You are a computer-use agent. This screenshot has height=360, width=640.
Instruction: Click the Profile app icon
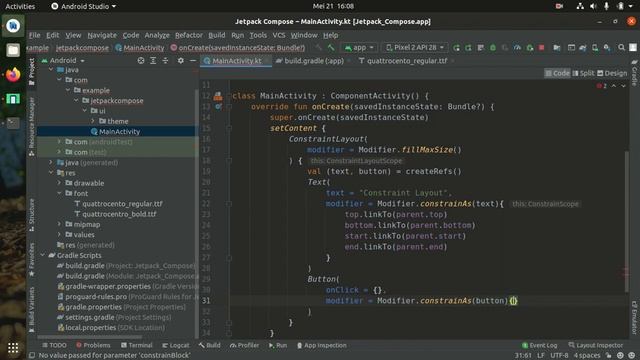(x=518, y=48)
